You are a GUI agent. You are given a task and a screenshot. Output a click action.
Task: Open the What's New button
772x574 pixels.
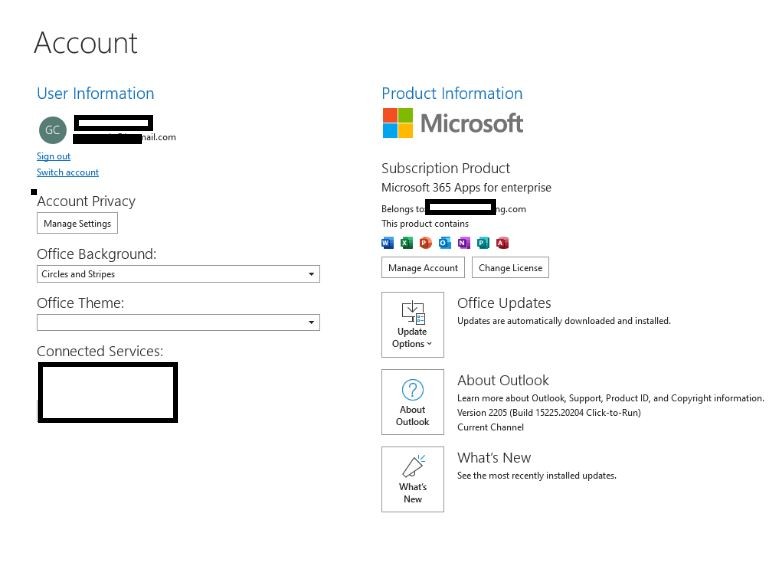click(413, 479)
